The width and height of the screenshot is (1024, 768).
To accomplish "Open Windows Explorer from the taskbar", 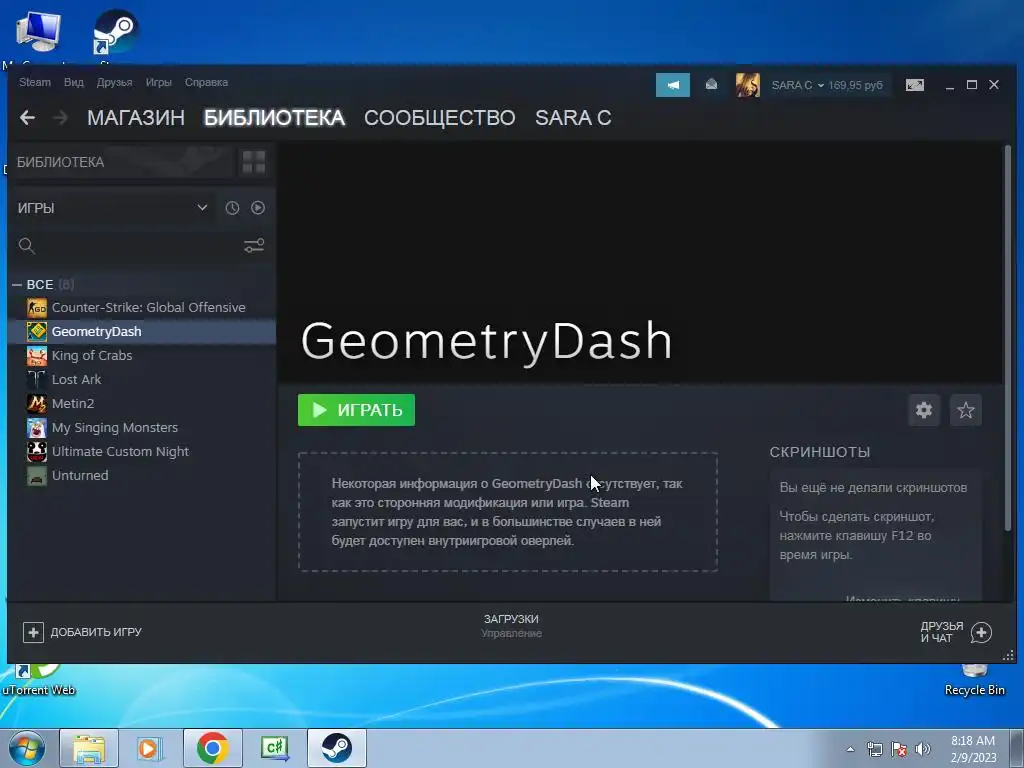I will (x=89, y=748).
